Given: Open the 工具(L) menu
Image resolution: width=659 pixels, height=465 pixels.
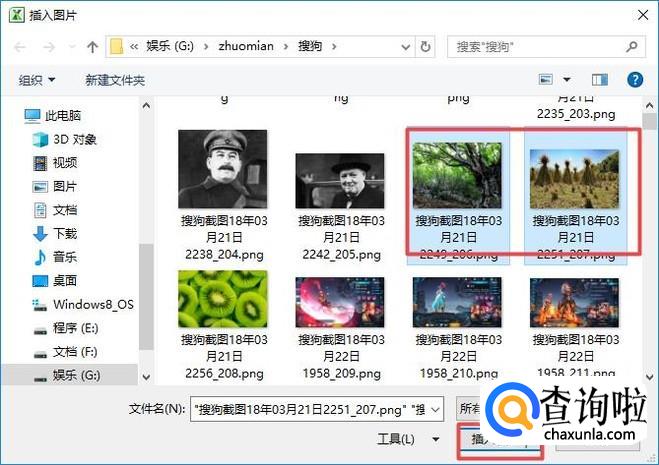Looking at the screenshot, I should tap(408, 439).
